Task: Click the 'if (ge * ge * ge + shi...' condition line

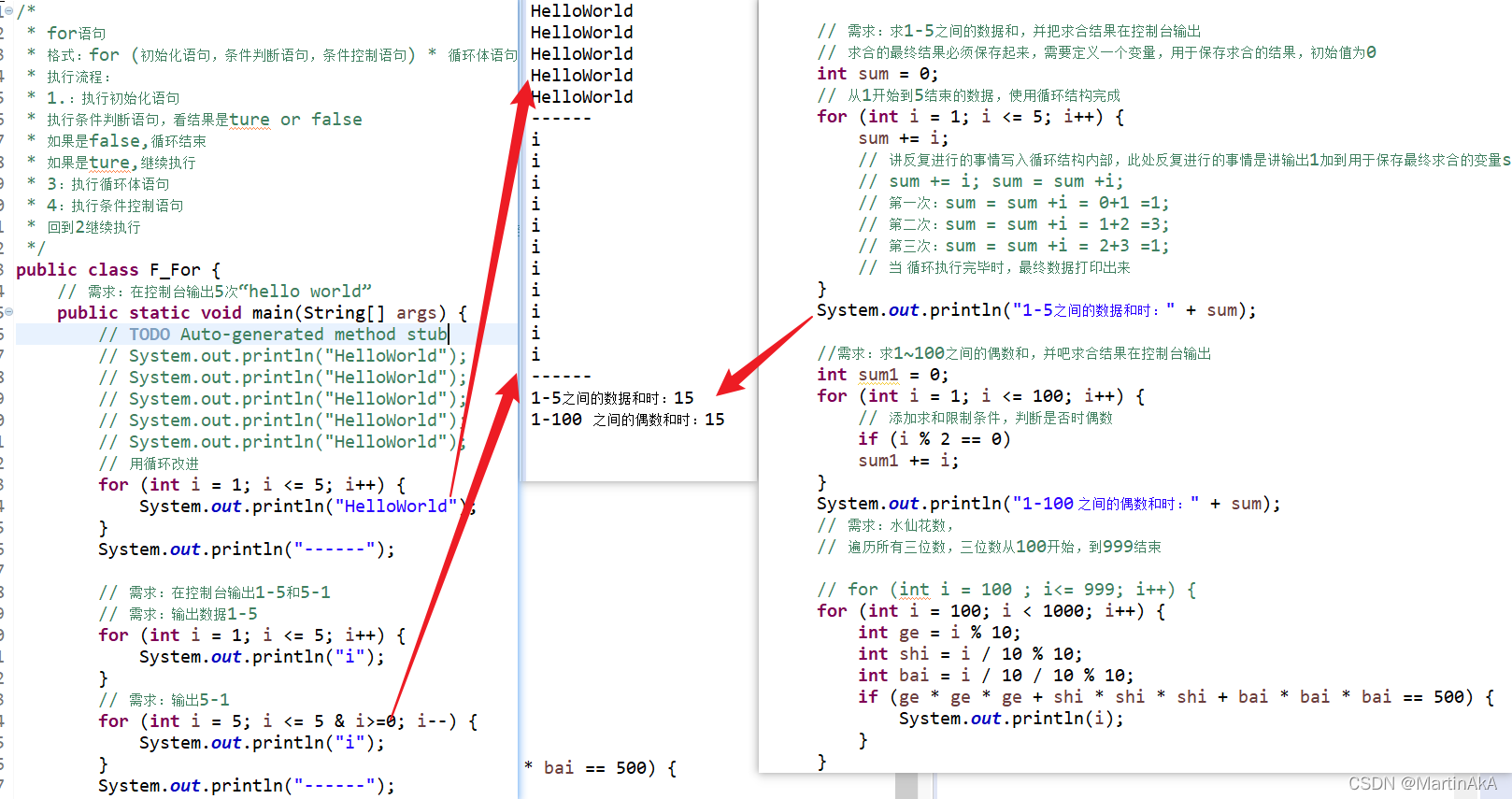Action: point(1176,697)
